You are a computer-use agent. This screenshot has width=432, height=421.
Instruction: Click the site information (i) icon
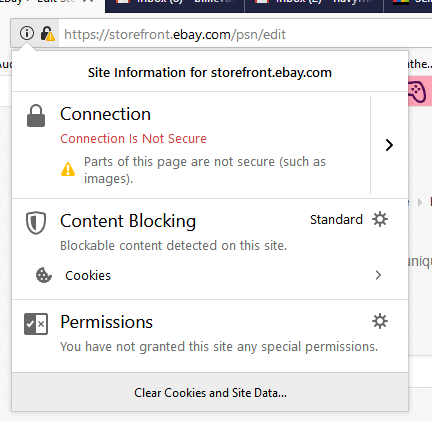(x=27, y=33)
